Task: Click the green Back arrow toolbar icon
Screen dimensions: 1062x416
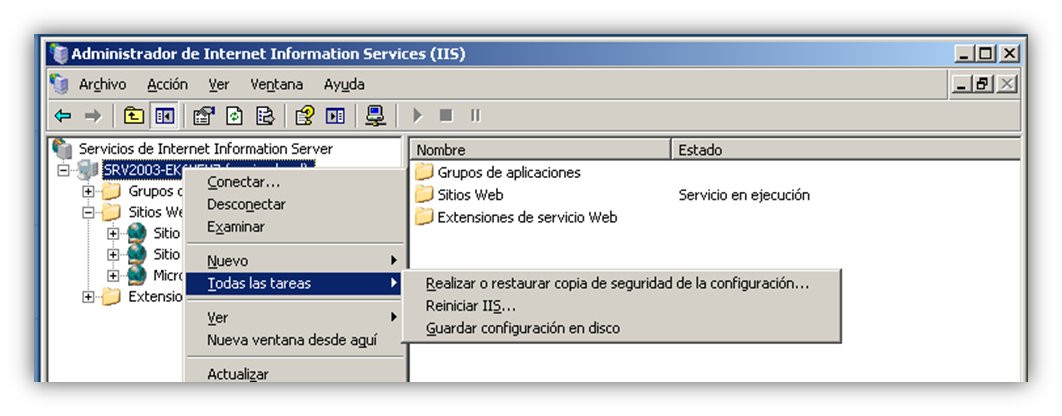Action: (63, 116)
